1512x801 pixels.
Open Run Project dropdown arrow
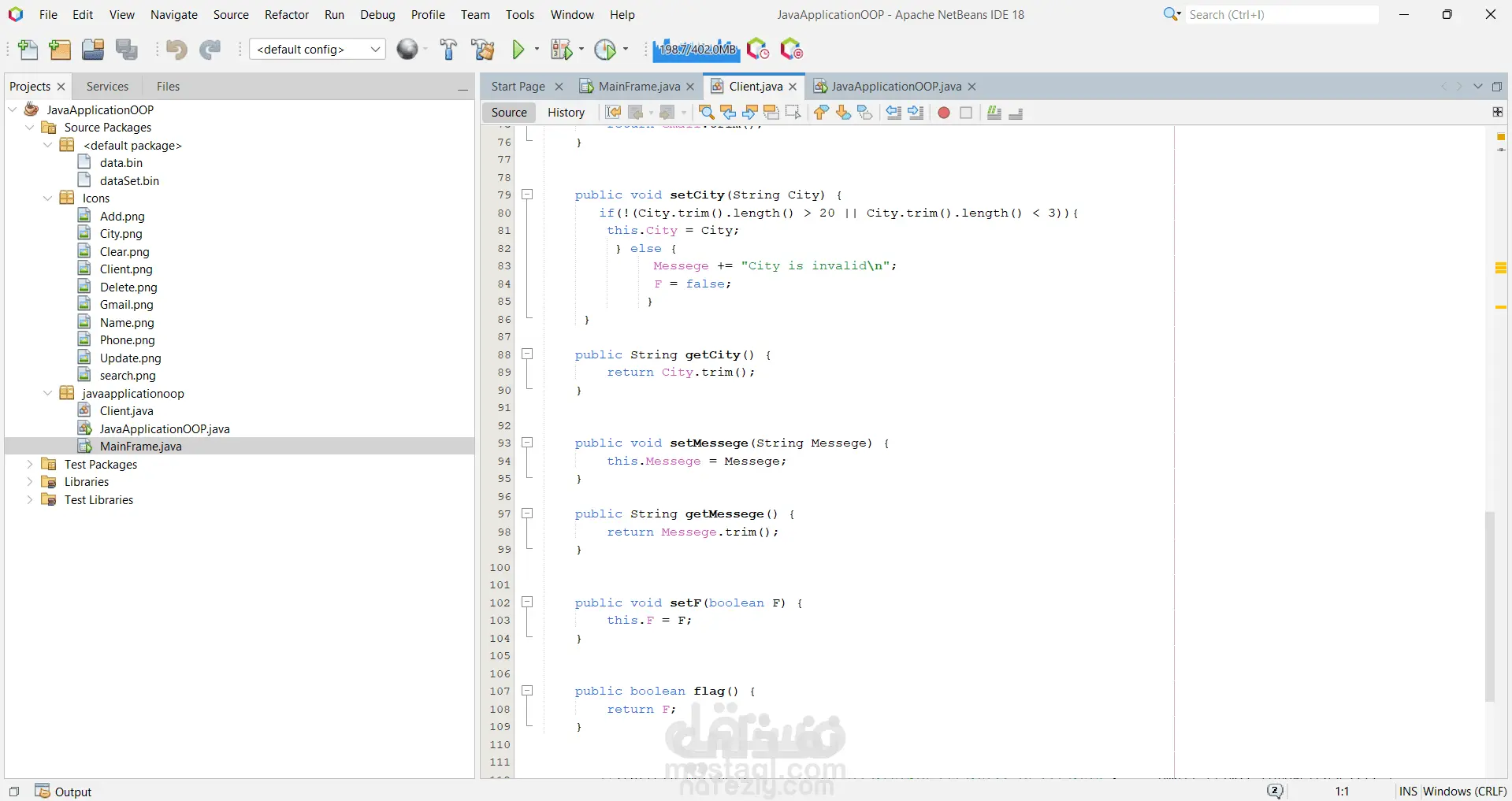coord(537,49)
